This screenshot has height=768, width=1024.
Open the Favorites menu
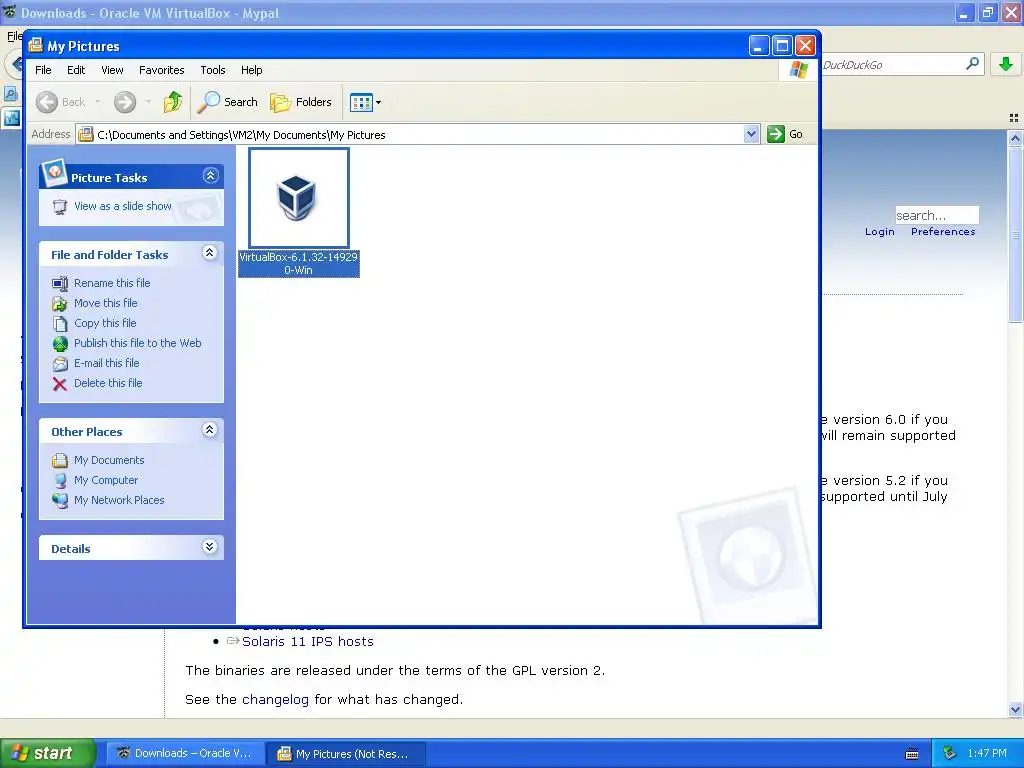[161, 70]
